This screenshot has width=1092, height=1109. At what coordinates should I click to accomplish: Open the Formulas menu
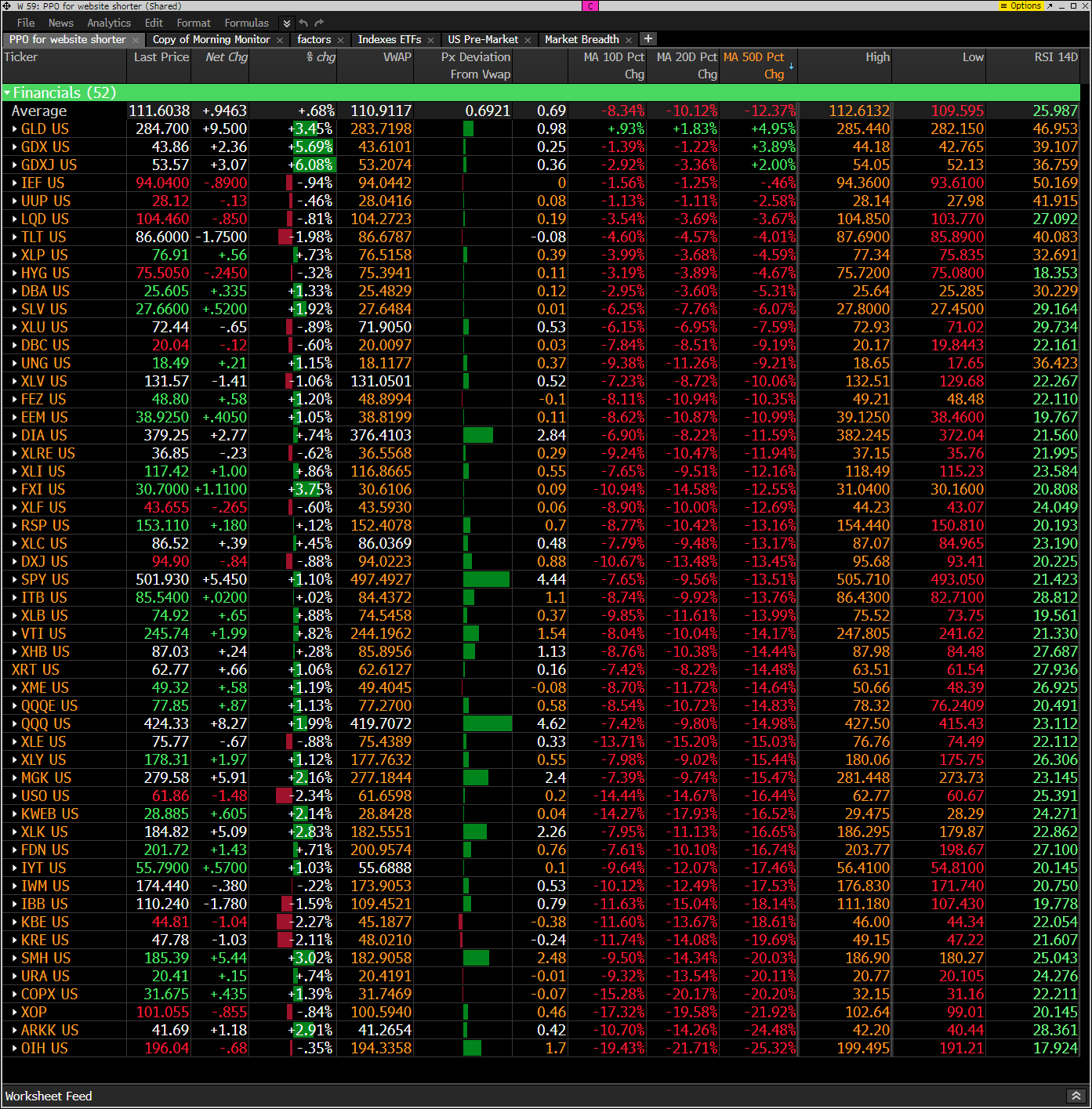(x=246, y=23)
